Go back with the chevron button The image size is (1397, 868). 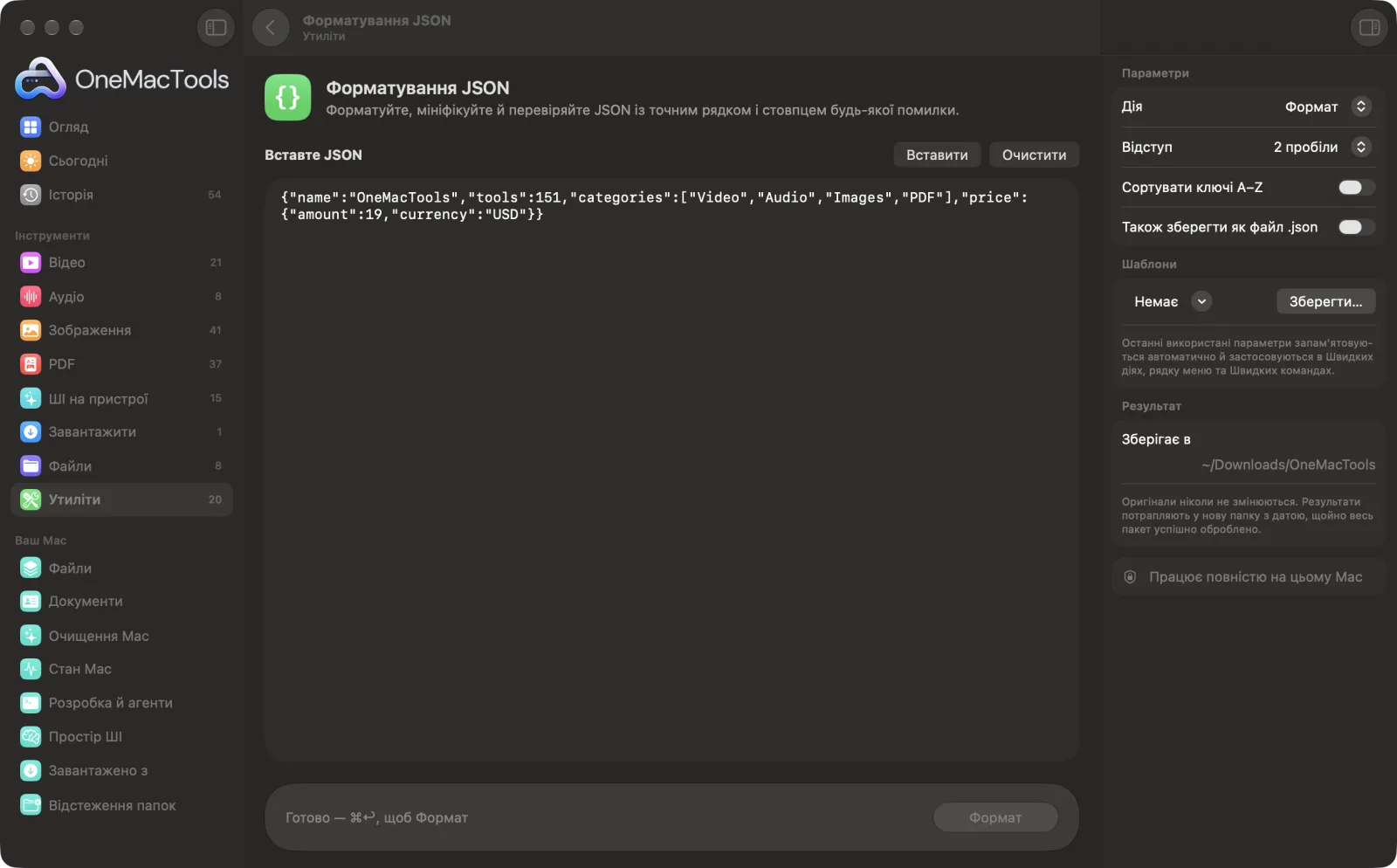(271, 28)
